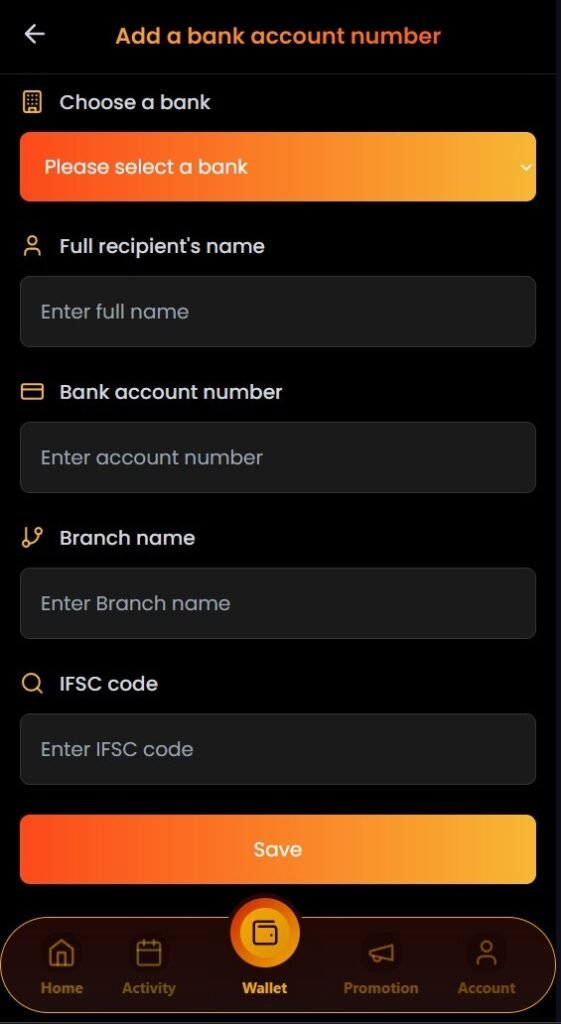Tap the Activity calendar icon
Image resolution: width=561 pixels, height=1024 pixels.
(148, 953)
